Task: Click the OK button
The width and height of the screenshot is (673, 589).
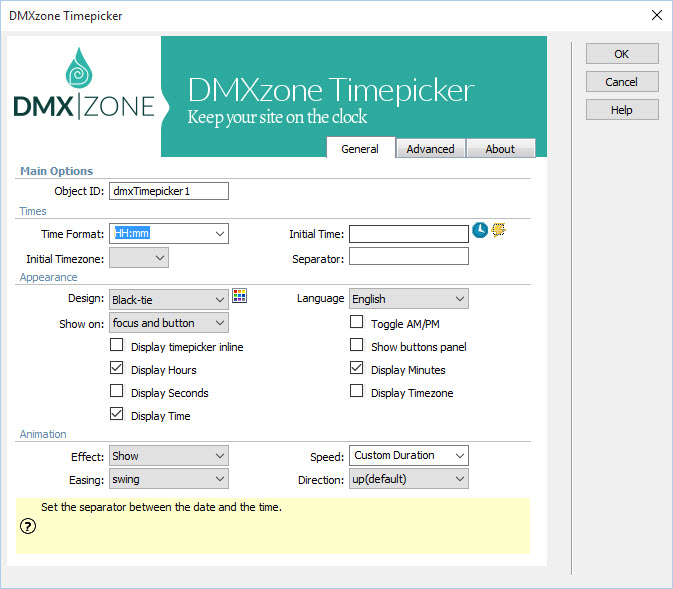Action: click(622, 54)
